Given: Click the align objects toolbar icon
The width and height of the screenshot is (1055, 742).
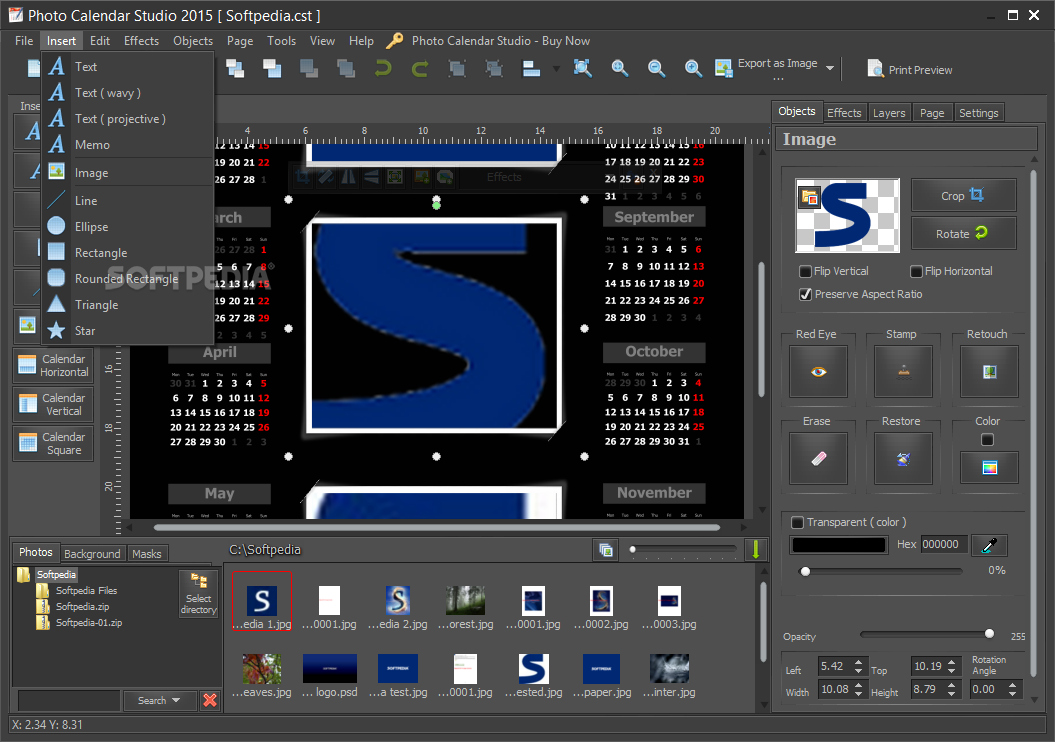Looking at the screenshot, I should 532,69.
